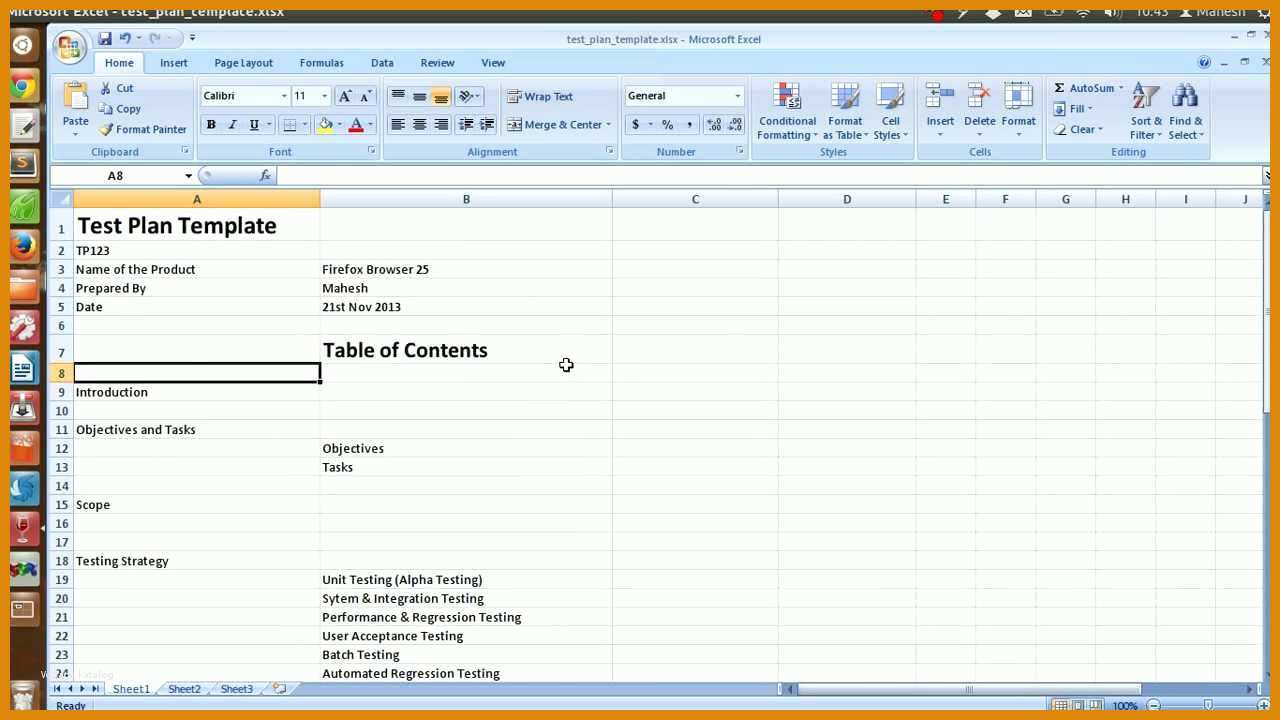The width and height of the screenshot is (1280, 720).
Task: Switch to the Formulas tab
Action: [x=321, y=63]
